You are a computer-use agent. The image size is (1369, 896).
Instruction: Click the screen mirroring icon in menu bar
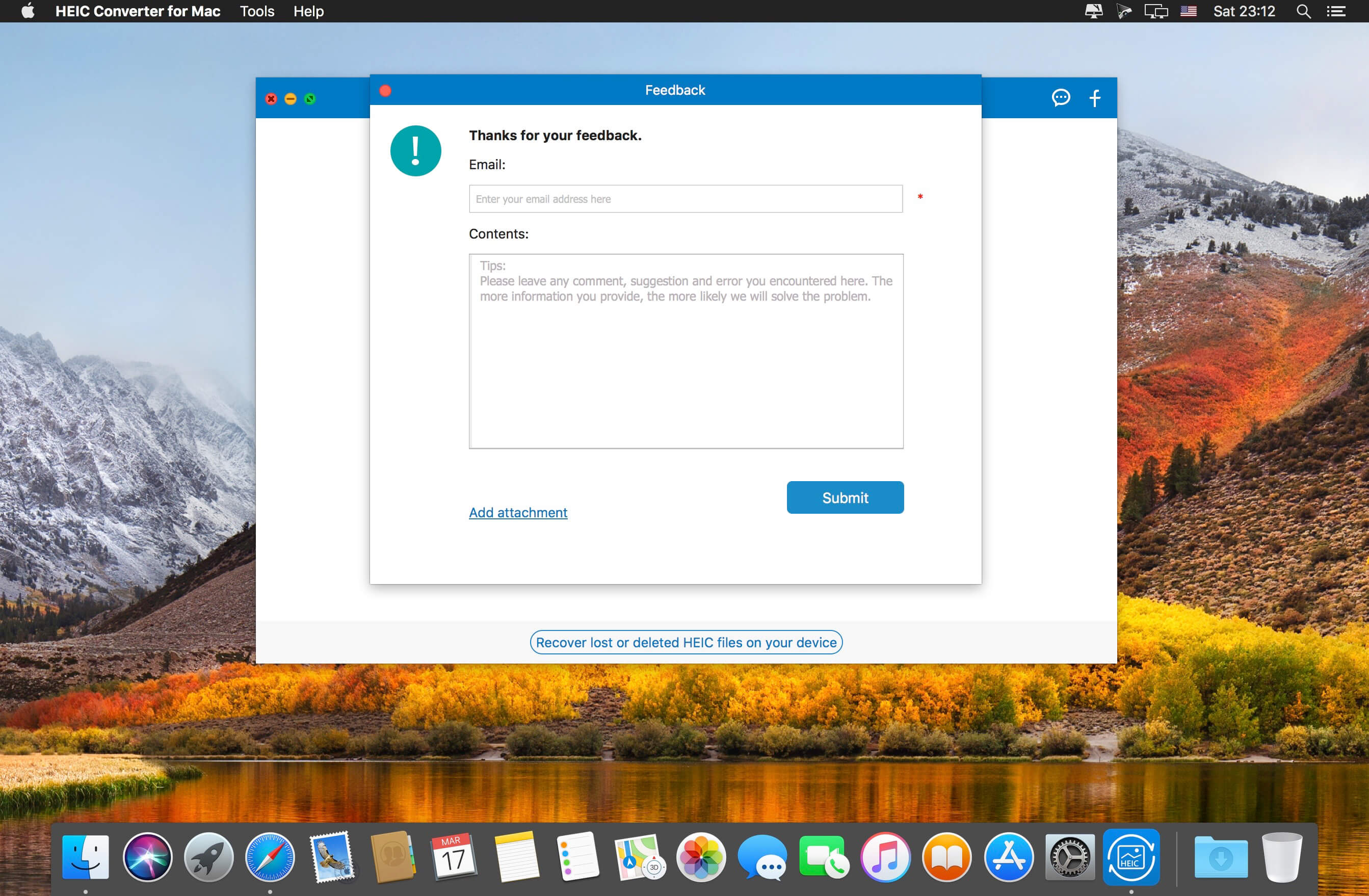pos(1156,11)
